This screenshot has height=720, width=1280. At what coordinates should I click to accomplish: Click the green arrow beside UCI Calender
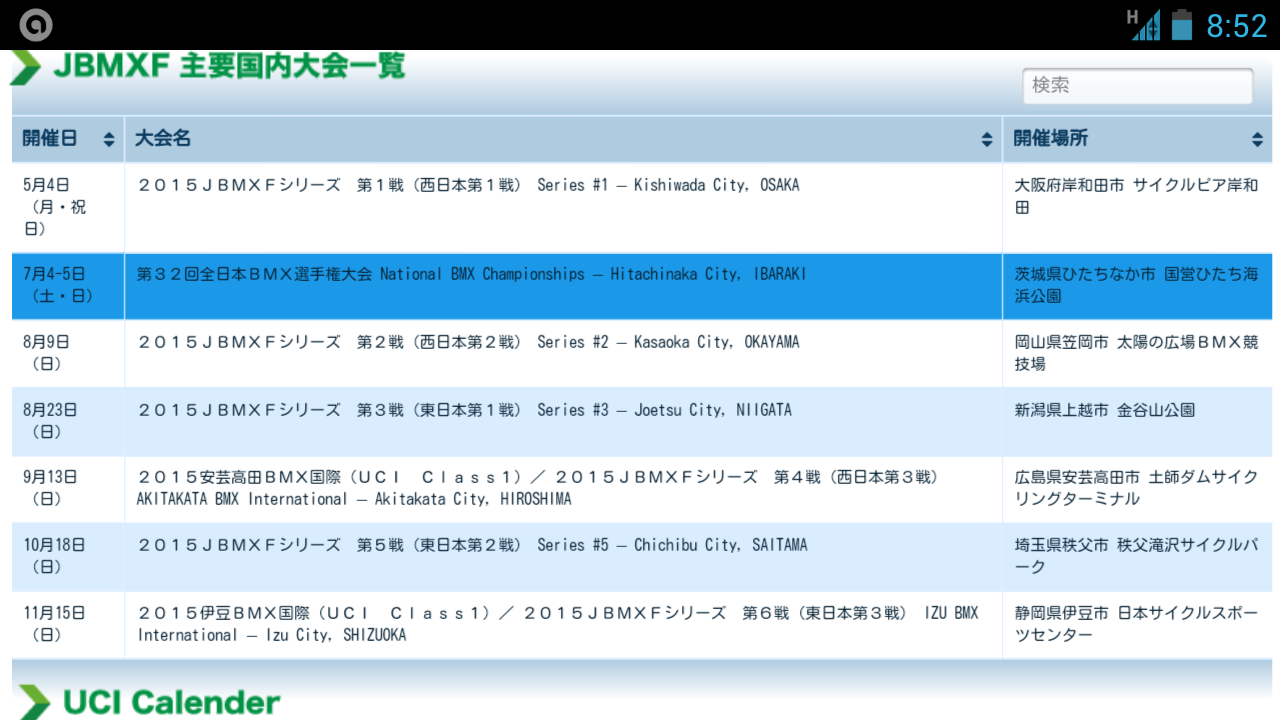coord(33,701)
